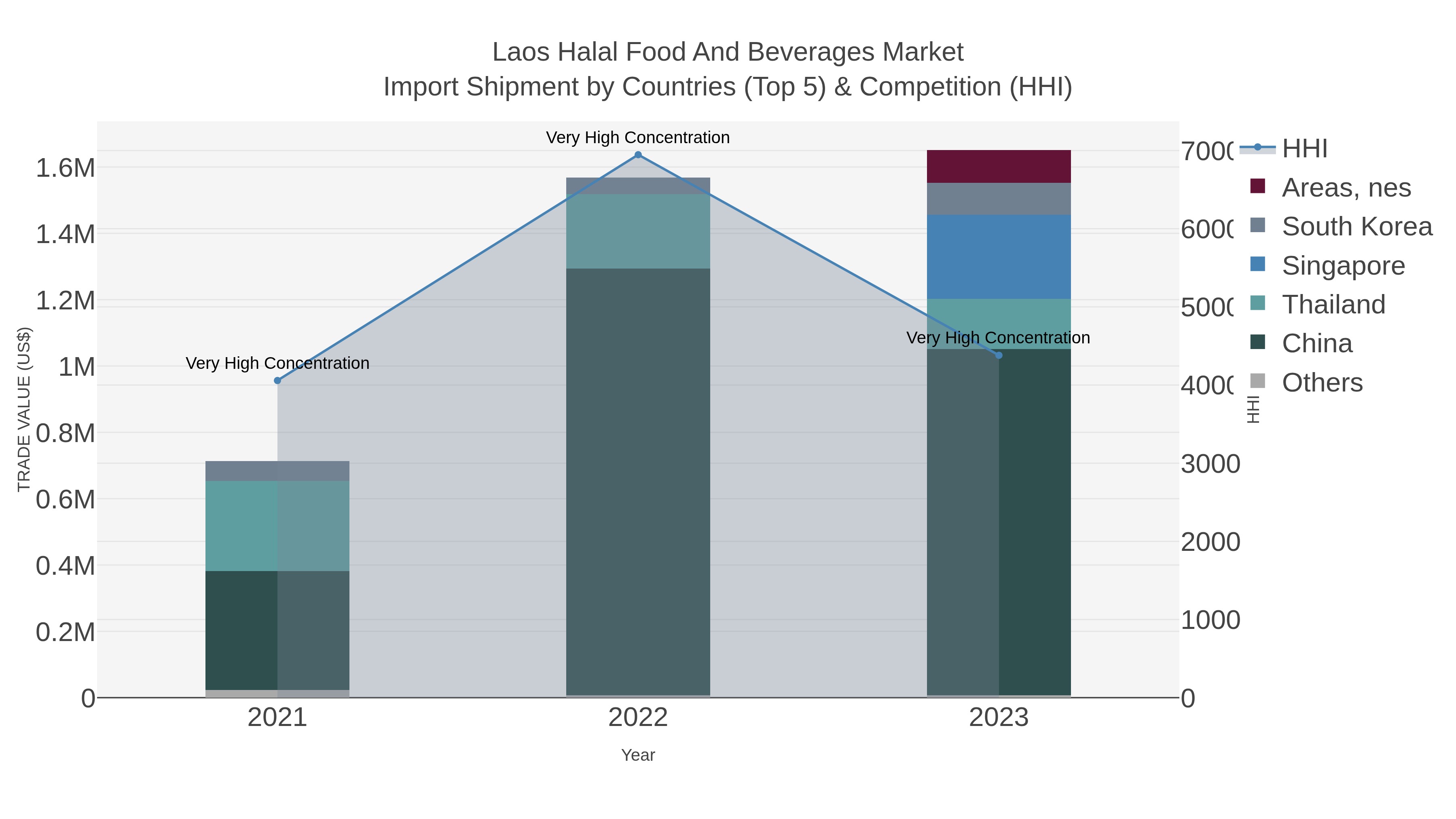This screenshot has width=1456, height=819.
Task: Click the Laos Halal Food And Beverages Market title
Action: click(x=728, y=52)
